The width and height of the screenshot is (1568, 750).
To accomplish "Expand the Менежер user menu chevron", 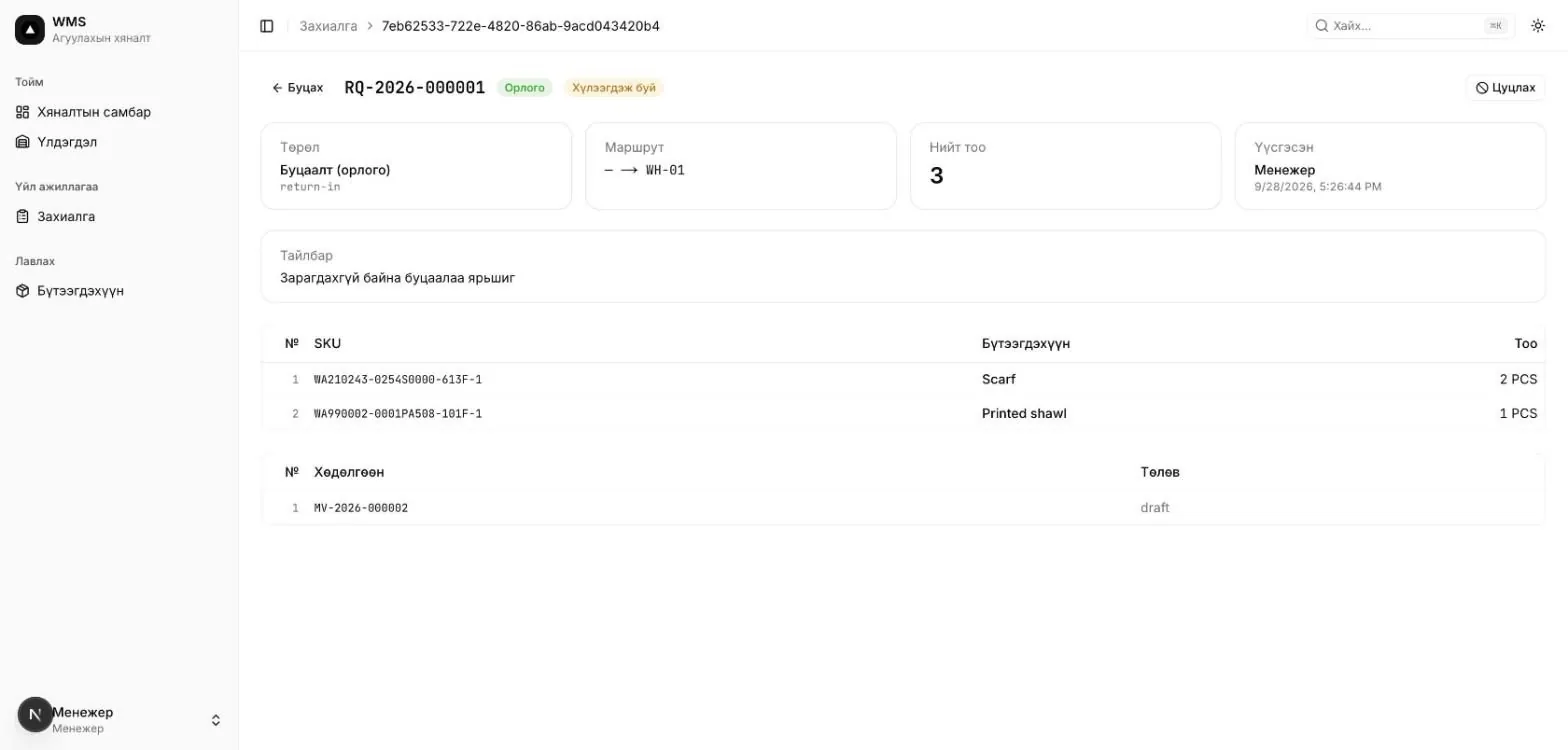I will pyautogui.click(x=215, y=720).
